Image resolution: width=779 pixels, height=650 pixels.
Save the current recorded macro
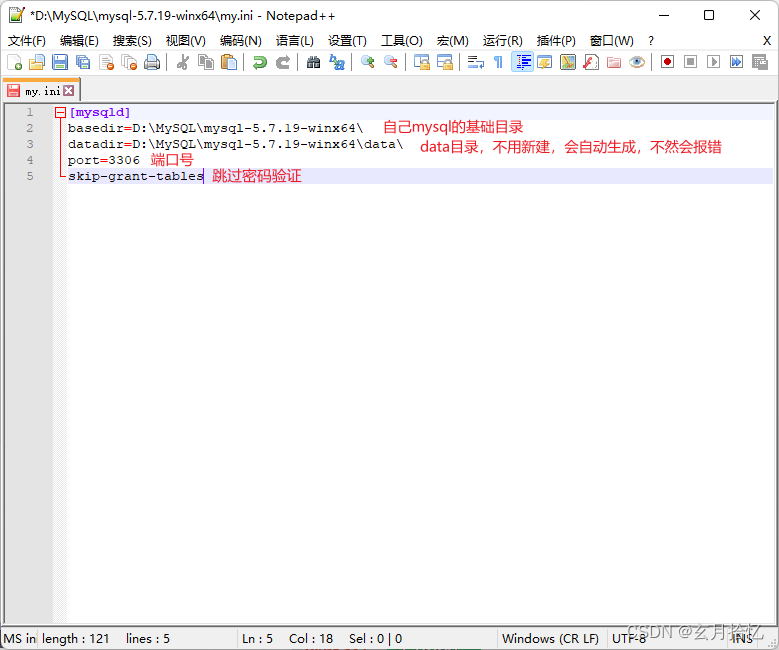[x=760, y=62]
